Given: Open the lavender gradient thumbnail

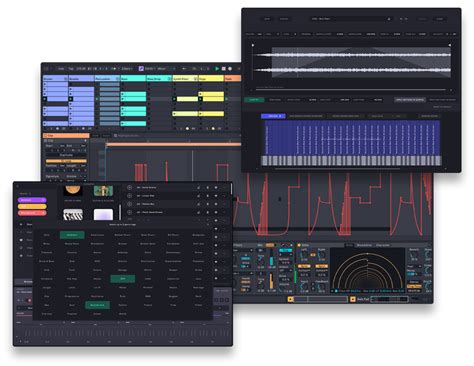Looking at the screenshot, I should tap(103, 215).
